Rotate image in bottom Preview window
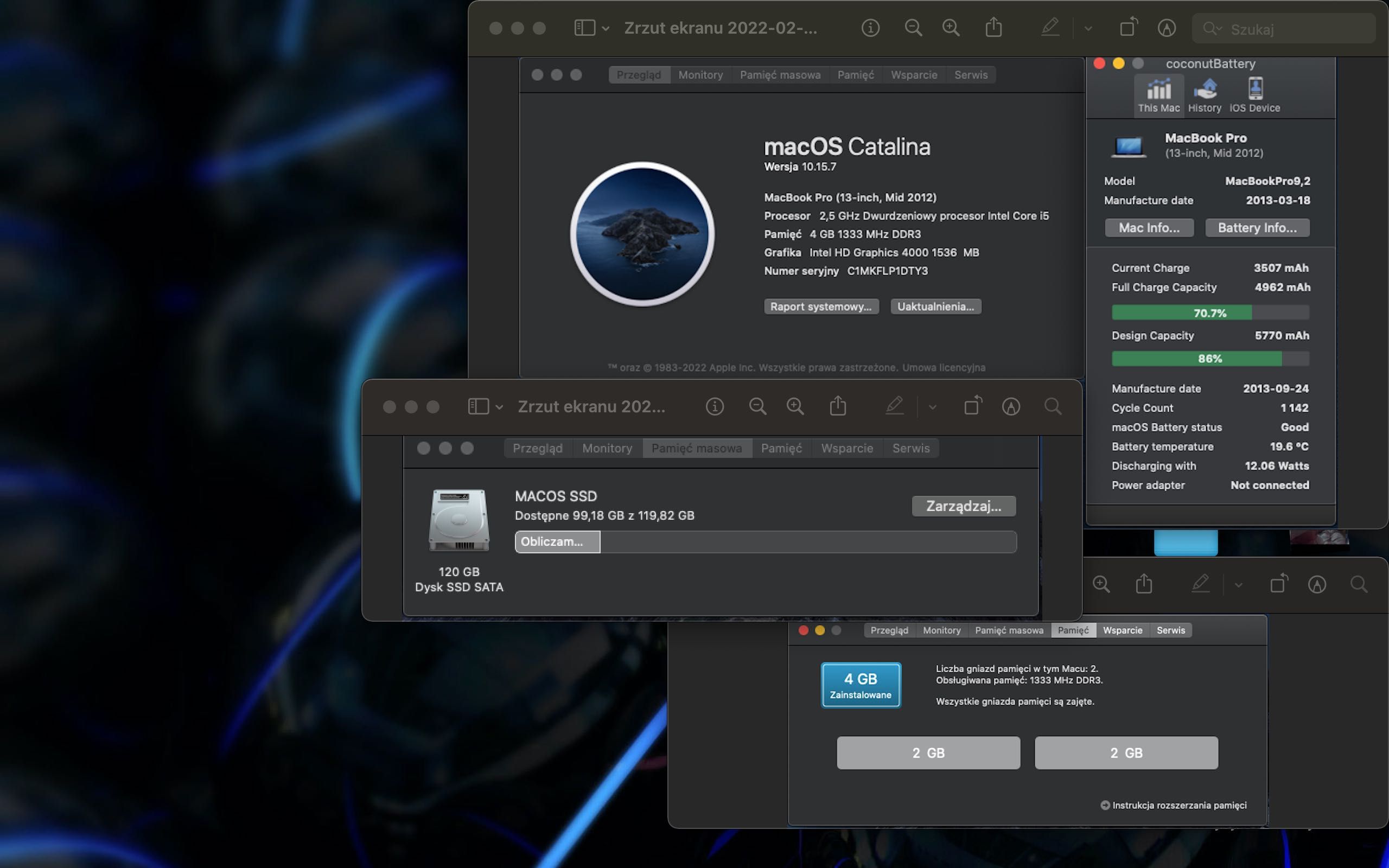The image size is (1389, 868). pos(1278,584)
